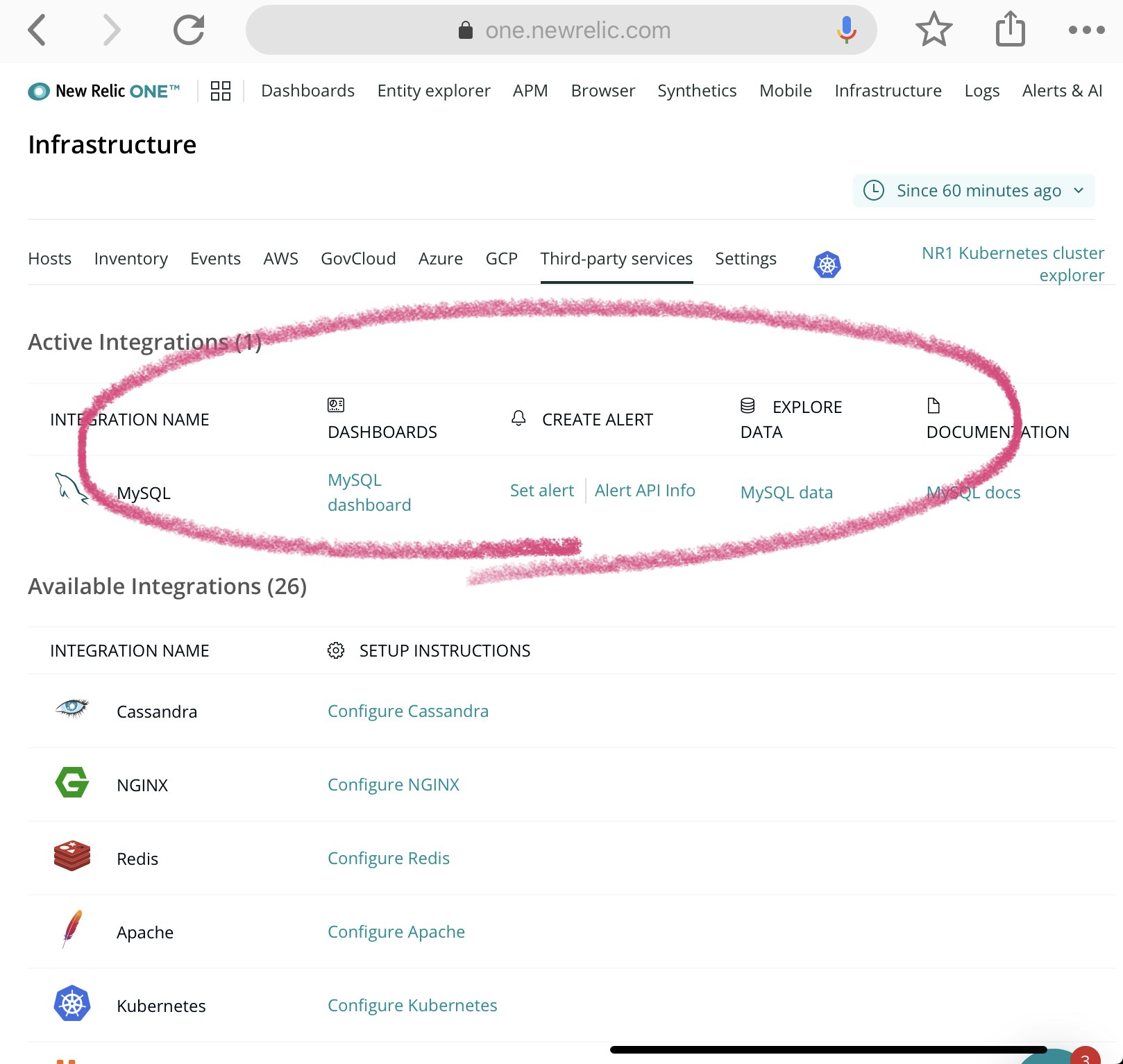Viewport: 1123px width, 1064px height.
Task: Open the apps grid icon
Action: tap(221, 91)
